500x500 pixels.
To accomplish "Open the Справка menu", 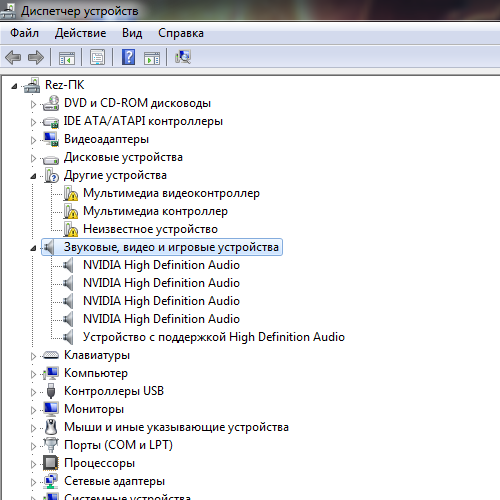I will pyautogui.click(x=181, y=33).
